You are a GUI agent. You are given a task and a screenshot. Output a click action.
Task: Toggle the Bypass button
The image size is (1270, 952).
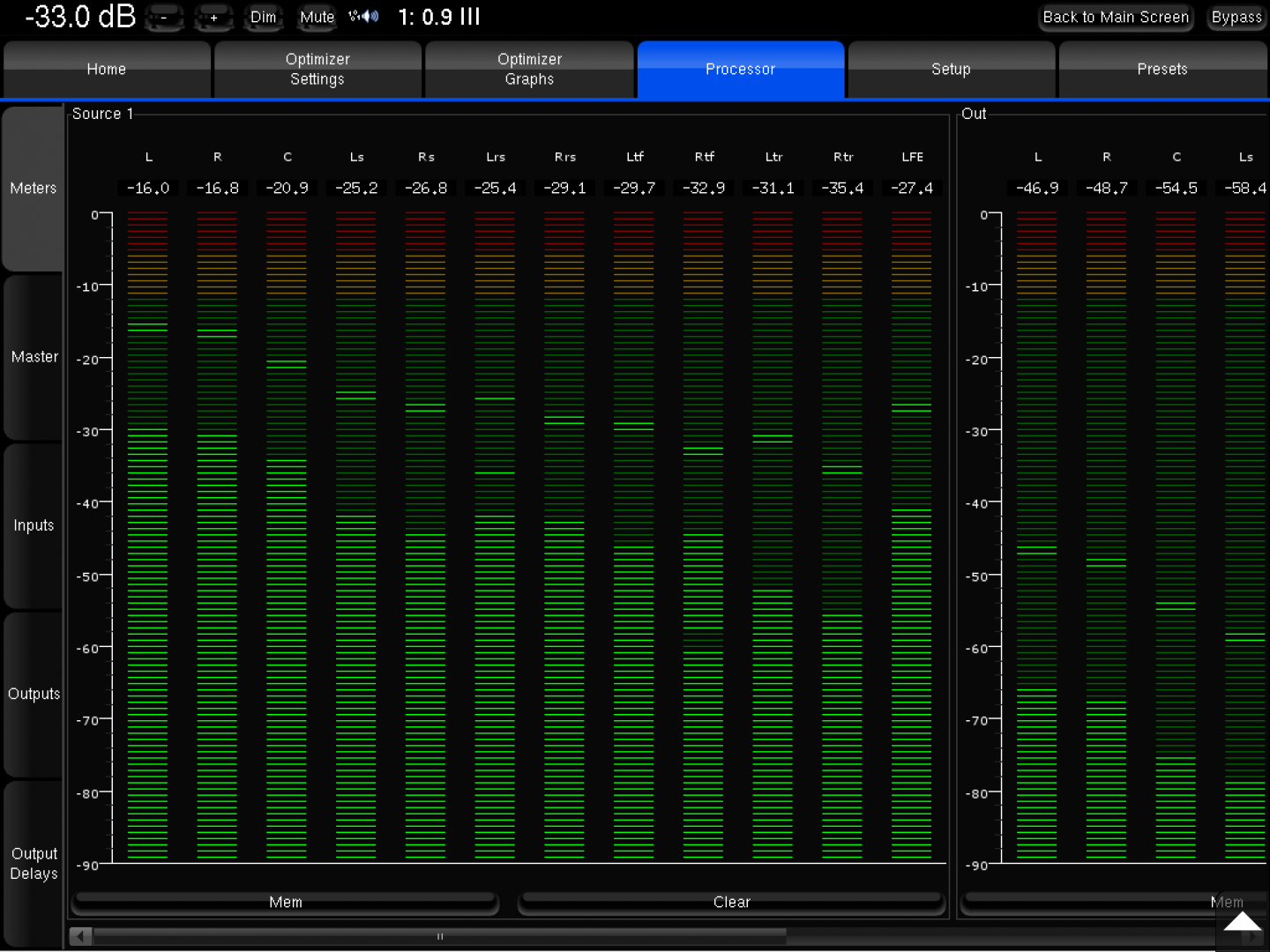click(x=1236, y=18)
